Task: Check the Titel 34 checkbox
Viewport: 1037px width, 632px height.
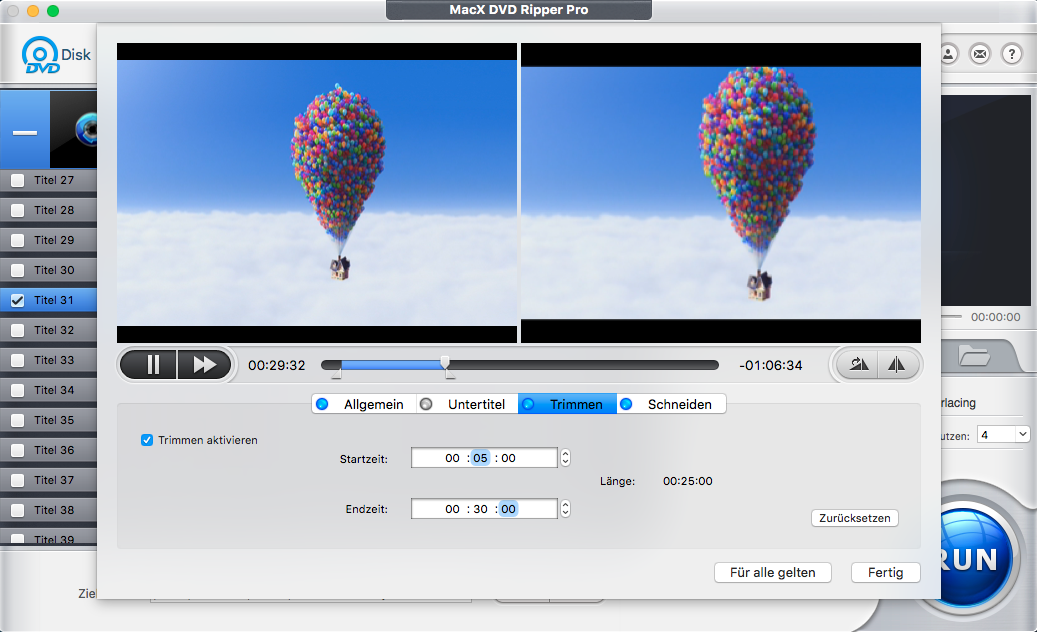Action: [18, 390]
